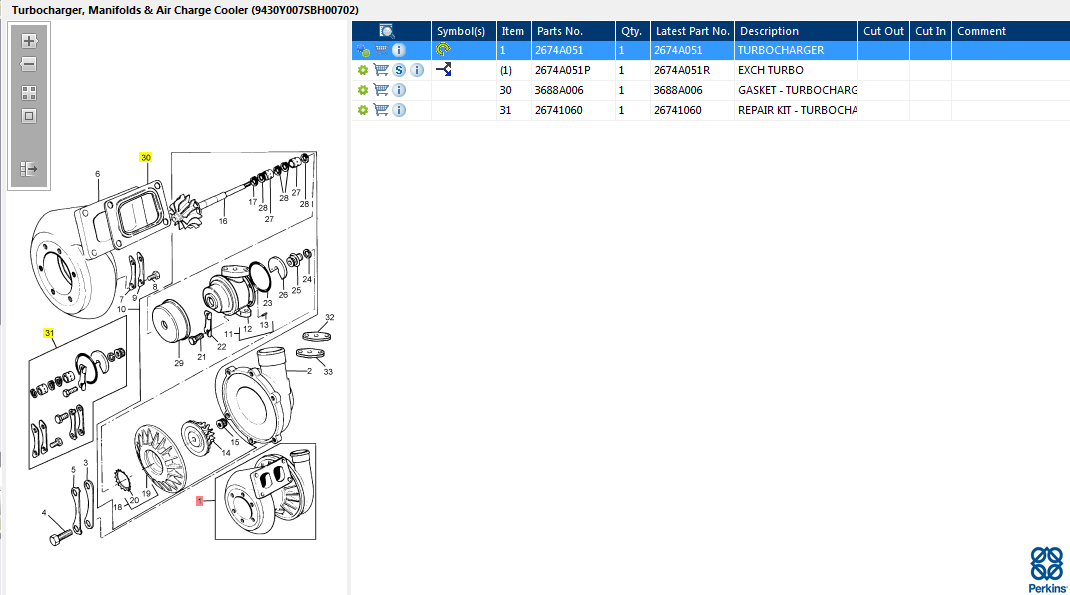Click the Qty. column header

pyautogui.click(x=632, y=31)
